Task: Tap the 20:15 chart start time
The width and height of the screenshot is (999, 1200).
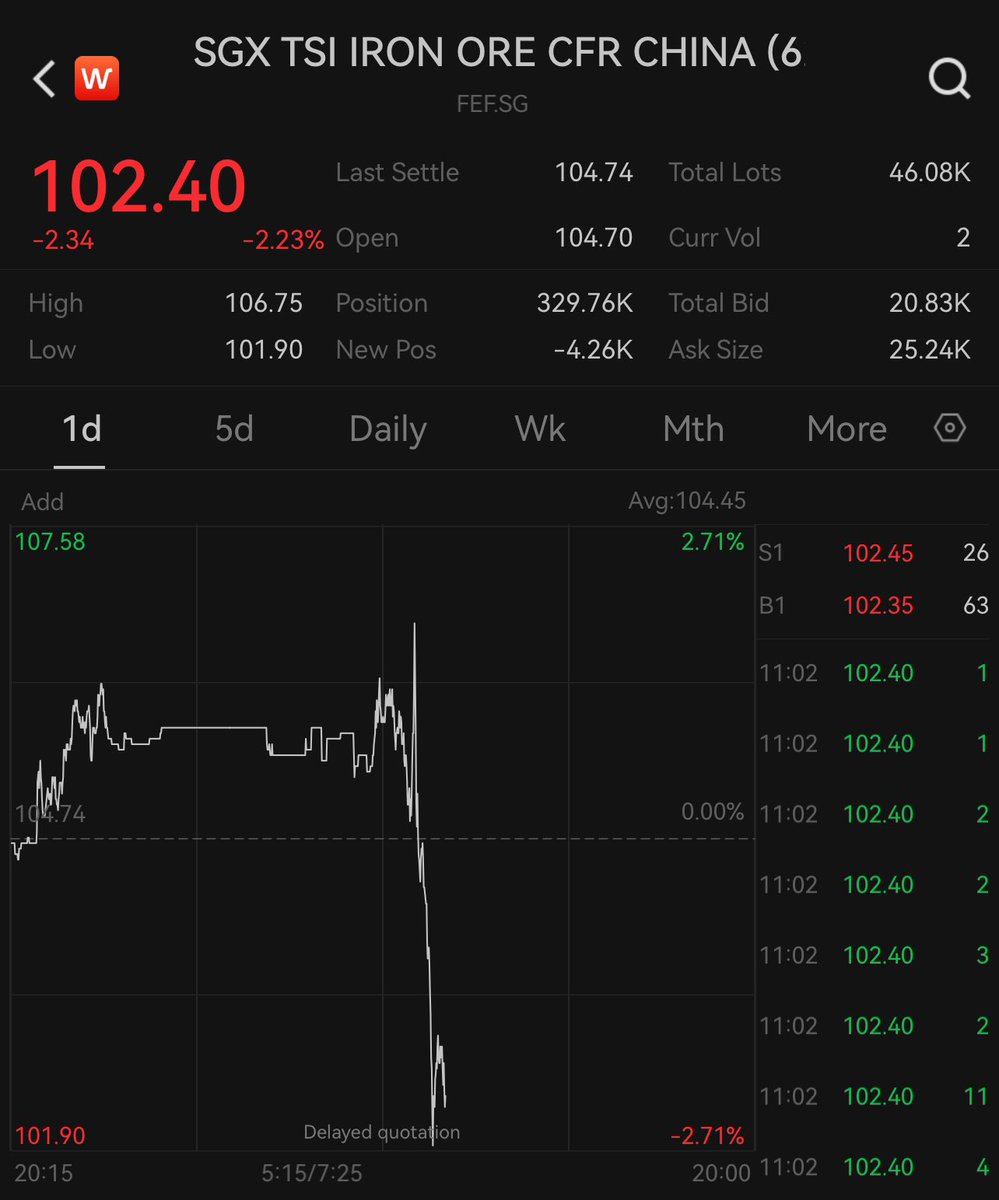Action: tap(44, 1173)
